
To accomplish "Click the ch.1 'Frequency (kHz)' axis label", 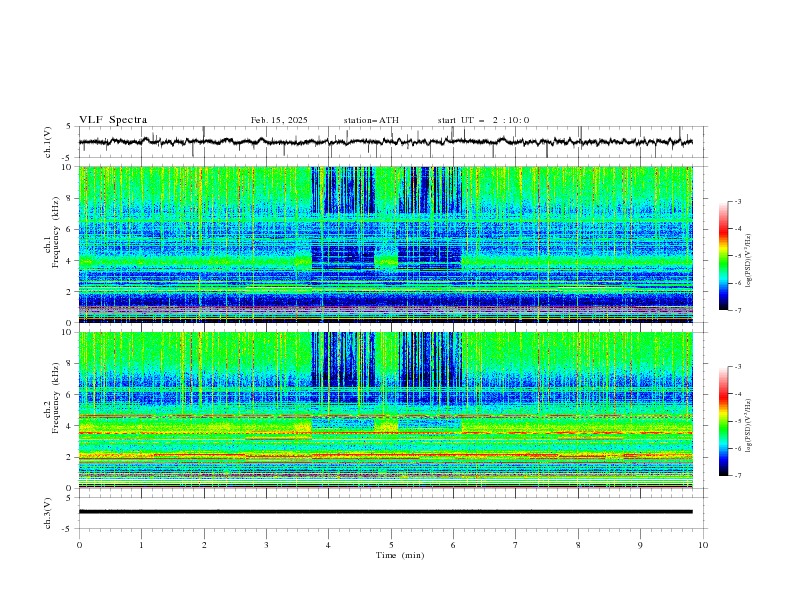I will 57,233.
